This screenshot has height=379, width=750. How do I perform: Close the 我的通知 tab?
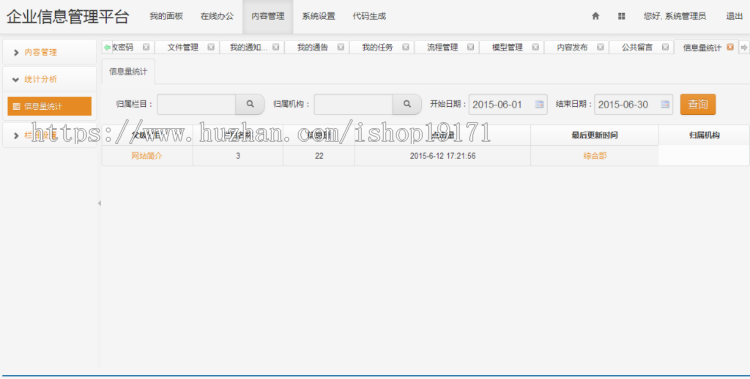(x=276, y=47)
